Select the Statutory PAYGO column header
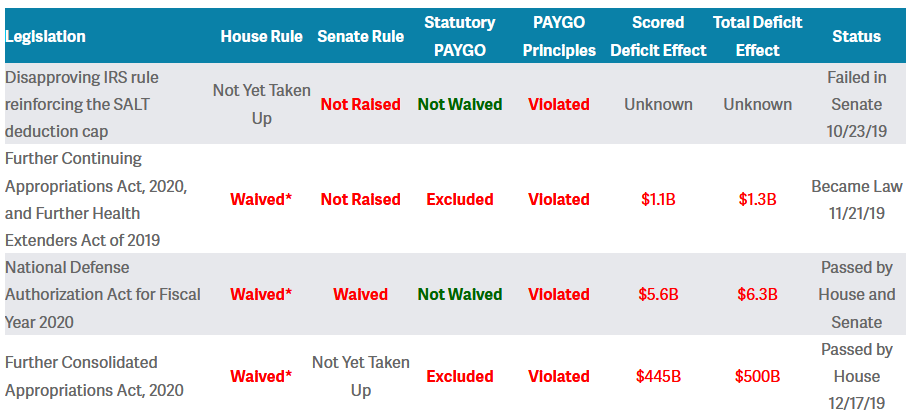Image resolution: width=911 pixels, height=419 pixels. click(x=459, y=36)
